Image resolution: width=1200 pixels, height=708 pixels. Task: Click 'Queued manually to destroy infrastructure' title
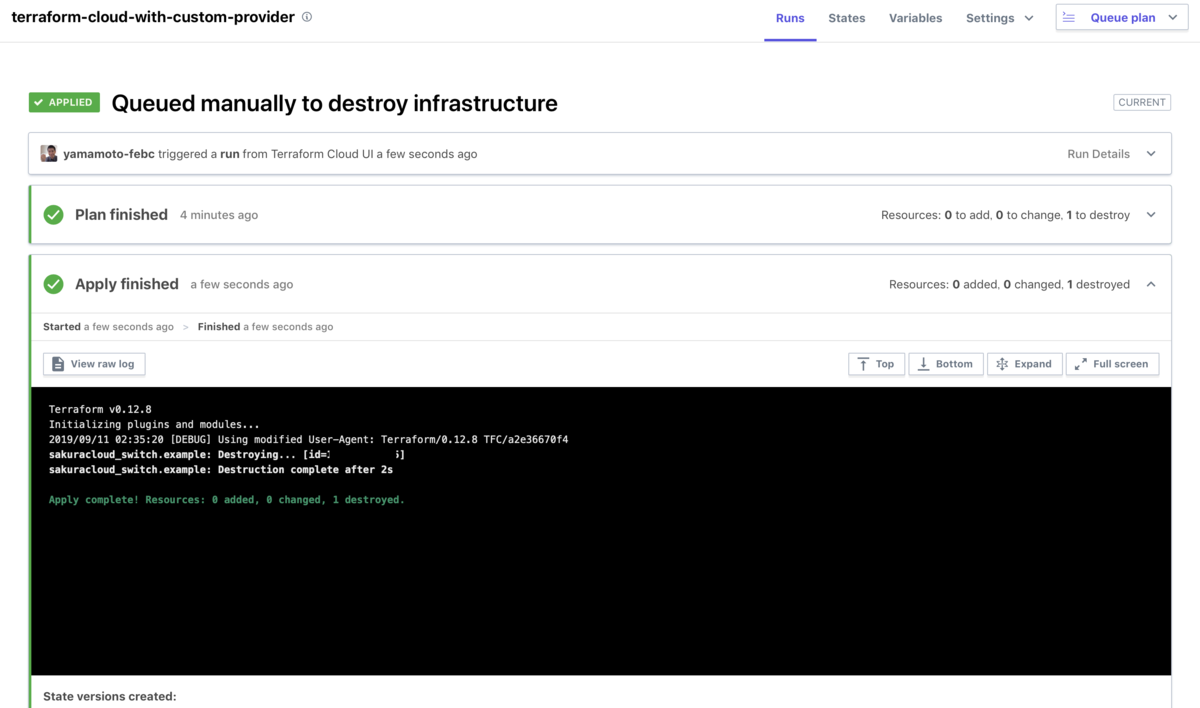click(x=334, y=103)
